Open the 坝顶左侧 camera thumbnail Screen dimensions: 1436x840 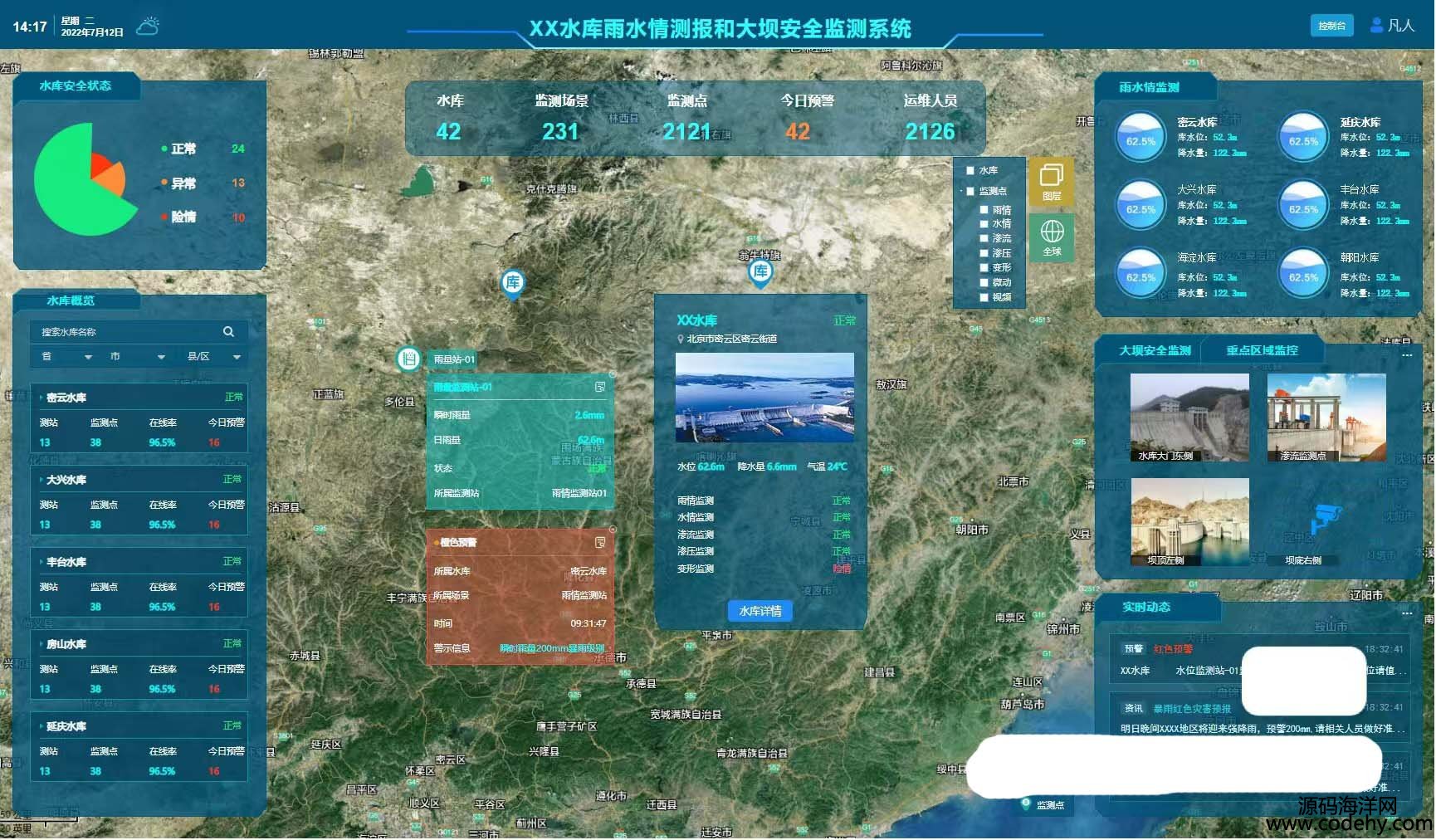1189,522
